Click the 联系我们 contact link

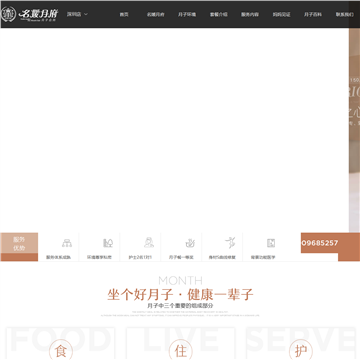345,14
